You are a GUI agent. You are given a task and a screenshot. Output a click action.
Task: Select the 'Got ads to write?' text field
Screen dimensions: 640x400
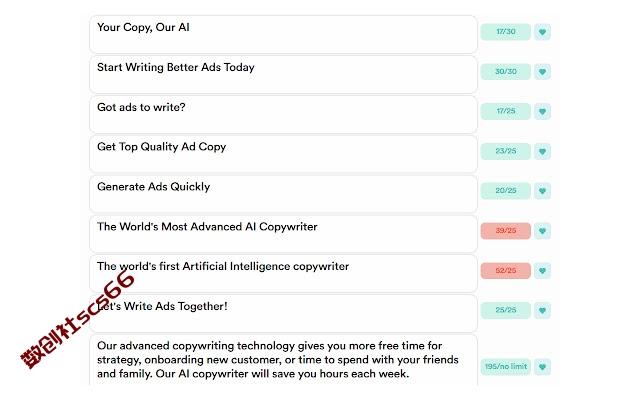coord(283,114)
